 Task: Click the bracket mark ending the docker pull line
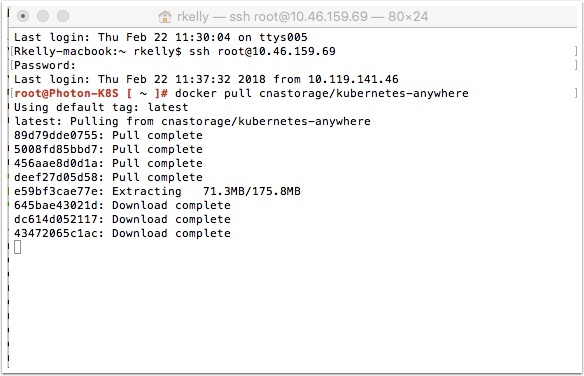576,93
